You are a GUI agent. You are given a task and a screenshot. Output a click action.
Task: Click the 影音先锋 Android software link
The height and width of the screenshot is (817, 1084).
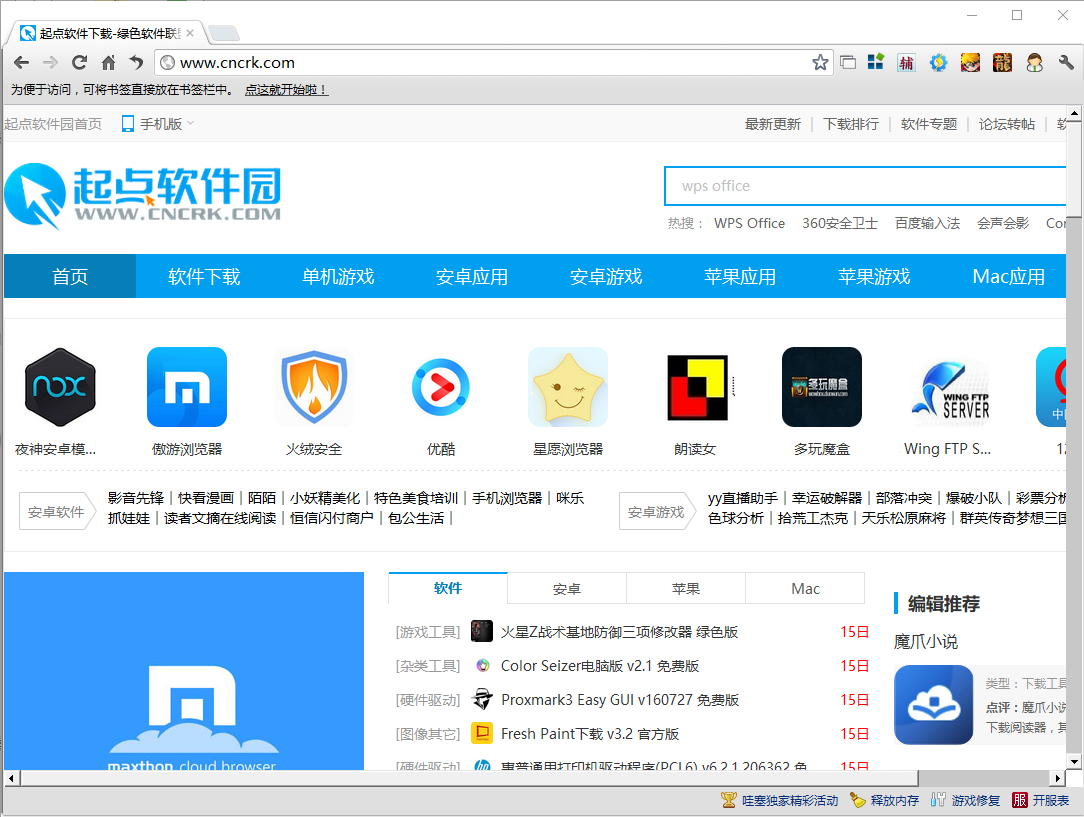[x=136, y=498]
